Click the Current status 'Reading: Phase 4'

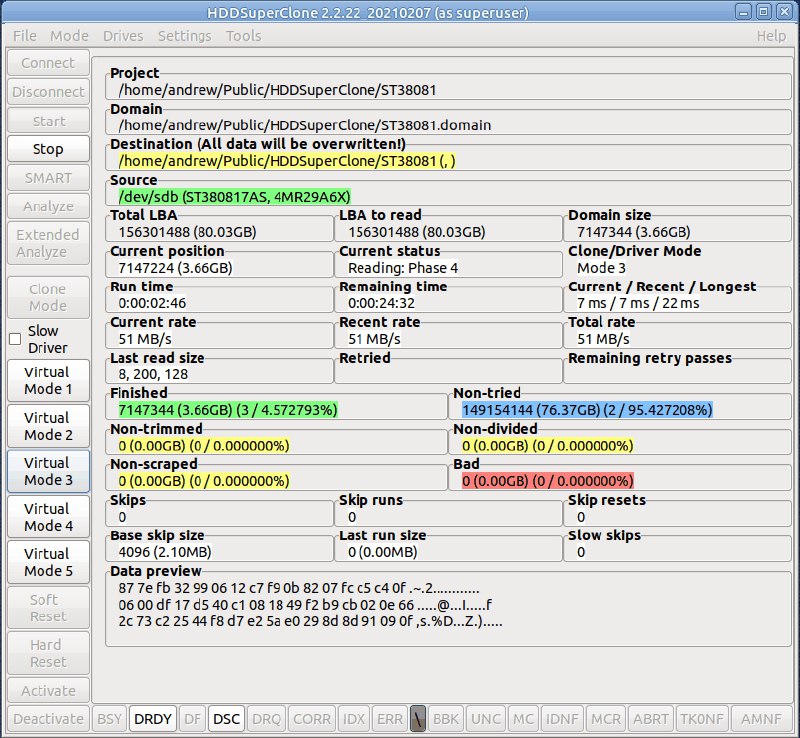(403, 268)
